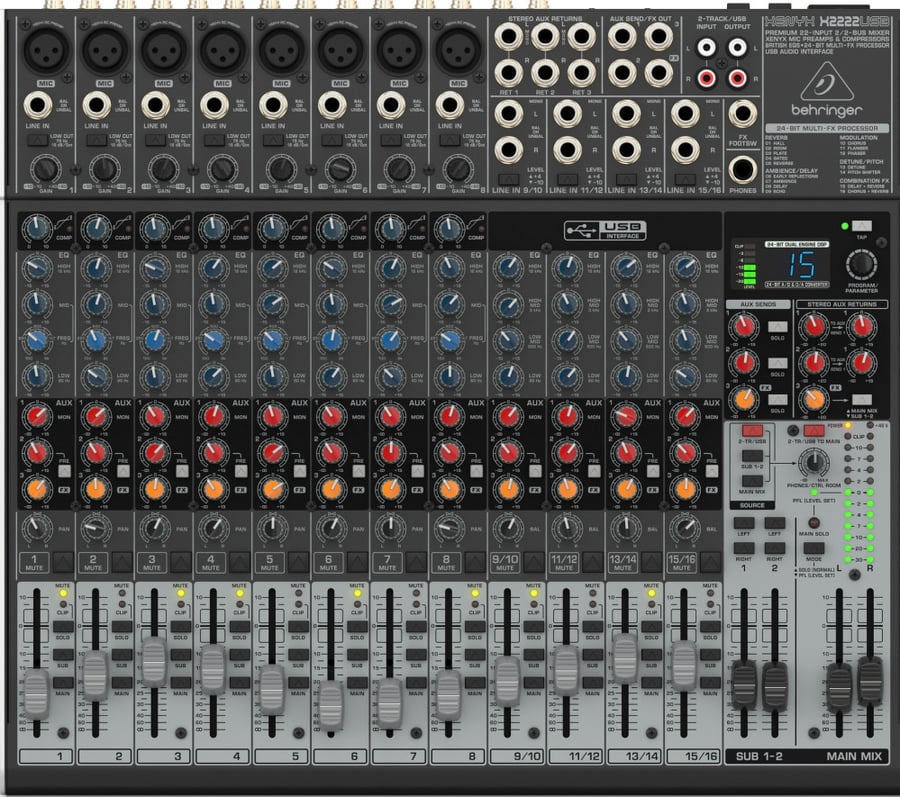Select the MAIN MIX source button
The width and height of the screenshot is (900, 797).
pyautogui.click(x=752, y=481)
